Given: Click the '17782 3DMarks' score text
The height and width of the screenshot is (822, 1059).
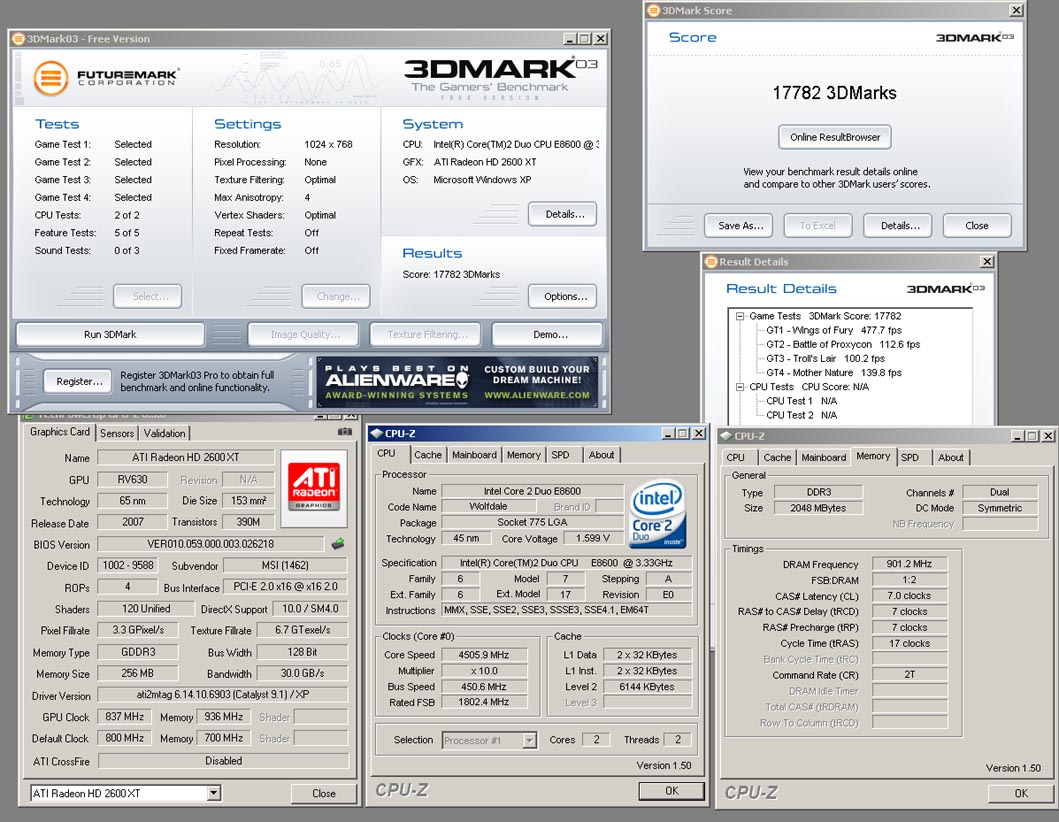Looking at the screenshot, I should (x=834, y=93).
